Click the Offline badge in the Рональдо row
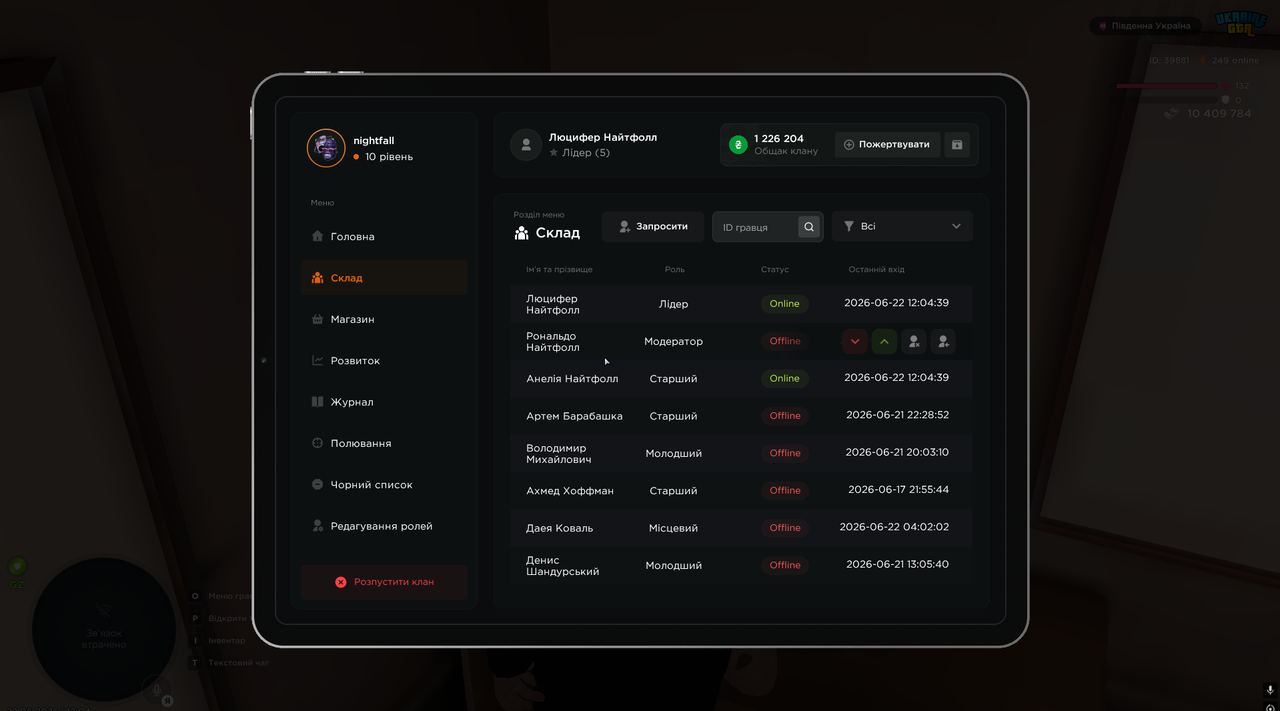The width and height of the screenshot is (1280, 711). (x=785, y=341)
